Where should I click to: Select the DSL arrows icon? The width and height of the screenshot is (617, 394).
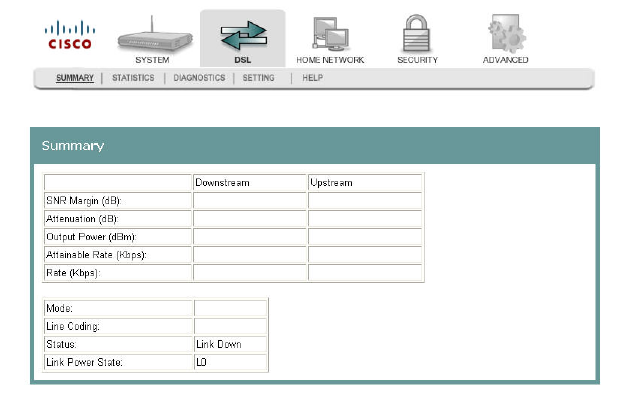[244, 36]
